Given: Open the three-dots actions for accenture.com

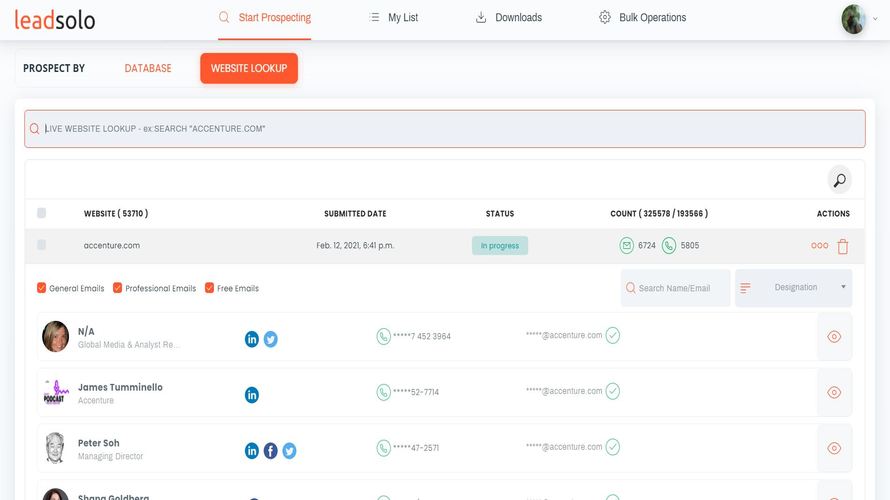Looking at the screenshot, I should click(820, 245).
